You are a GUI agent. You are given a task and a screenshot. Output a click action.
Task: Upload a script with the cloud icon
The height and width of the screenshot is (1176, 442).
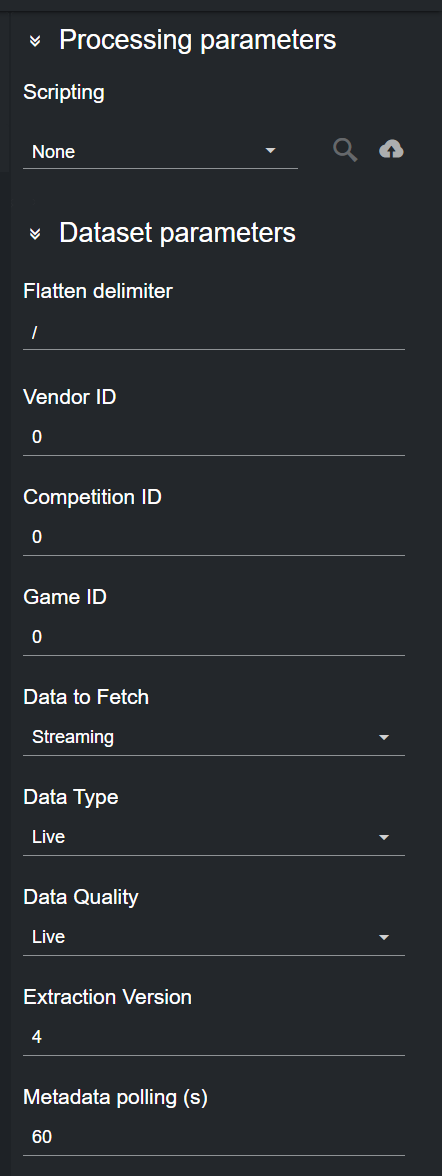pyautogui.click(x=391, y=150)
